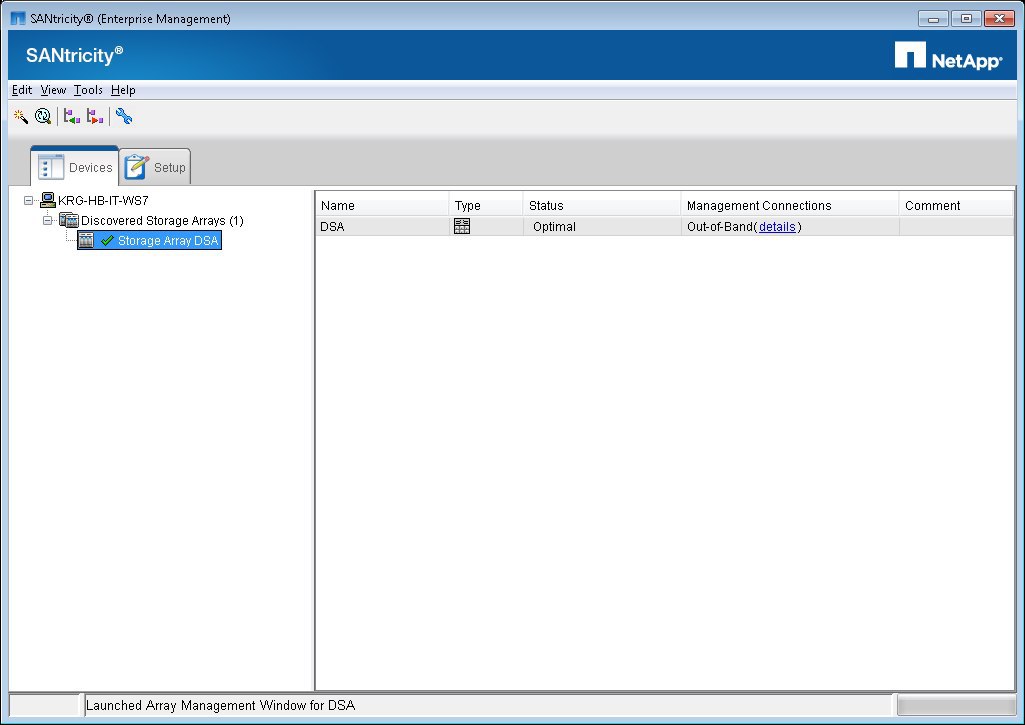Launch Array Management via the wrench icon
1025x725 pixels.
click(124, 116)
